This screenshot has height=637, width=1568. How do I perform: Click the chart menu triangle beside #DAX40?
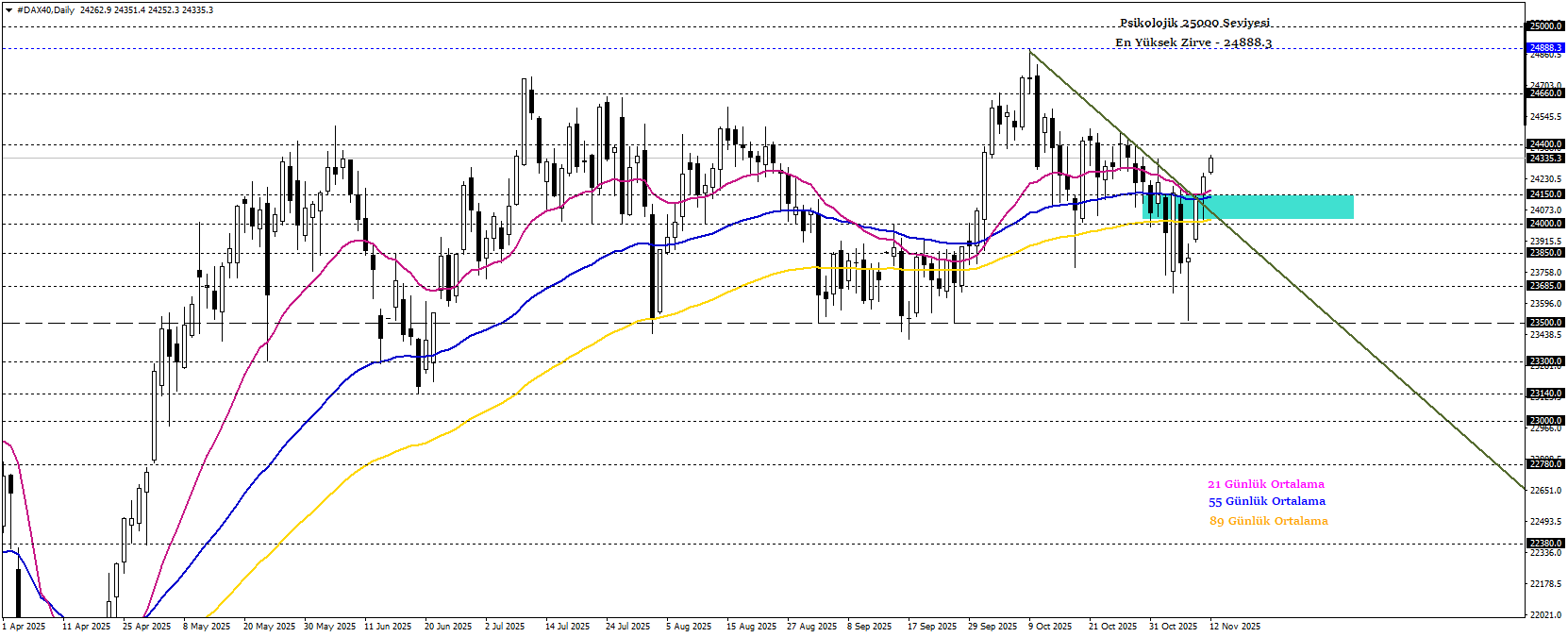tap(9, 10)
